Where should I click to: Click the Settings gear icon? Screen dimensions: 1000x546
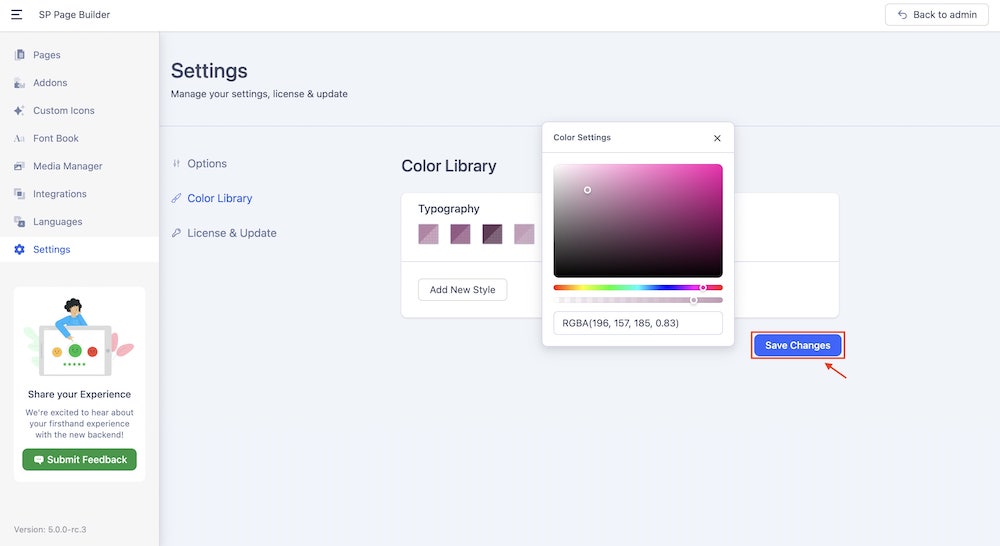(x=19, y=250)
